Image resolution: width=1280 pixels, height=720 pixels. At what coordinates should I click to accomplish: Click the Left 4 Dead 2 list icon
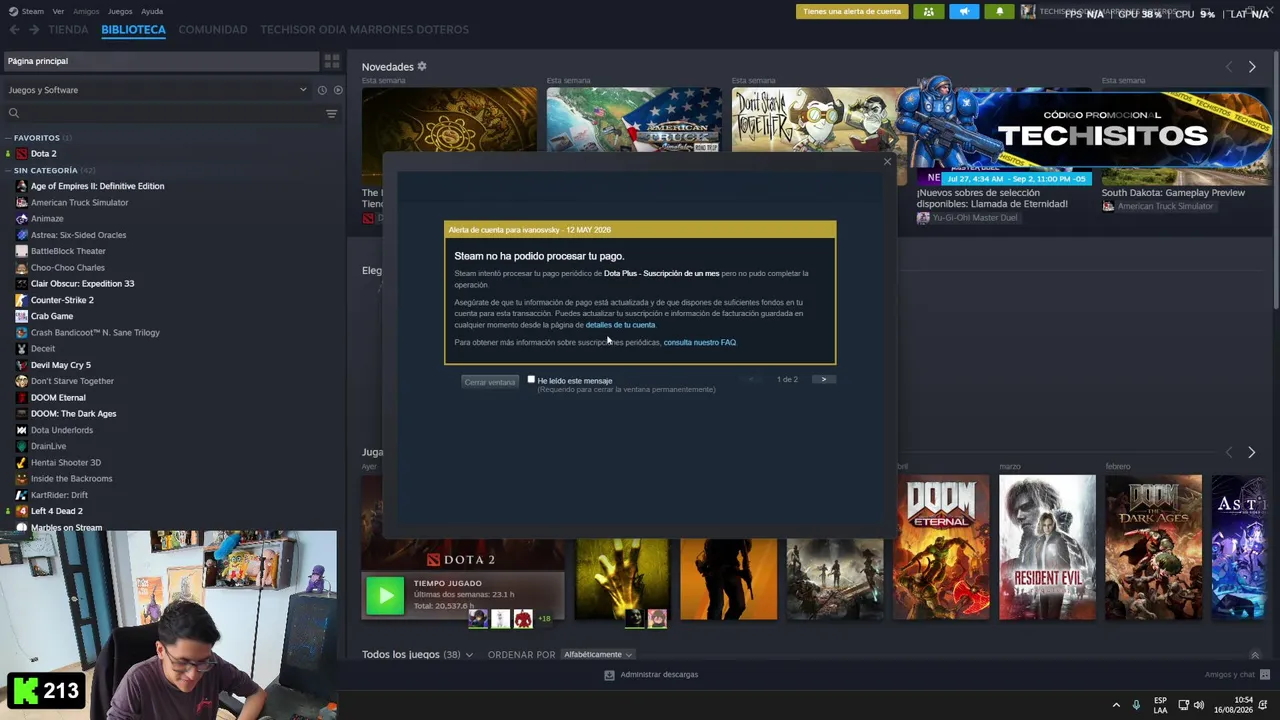pos(22,511)
